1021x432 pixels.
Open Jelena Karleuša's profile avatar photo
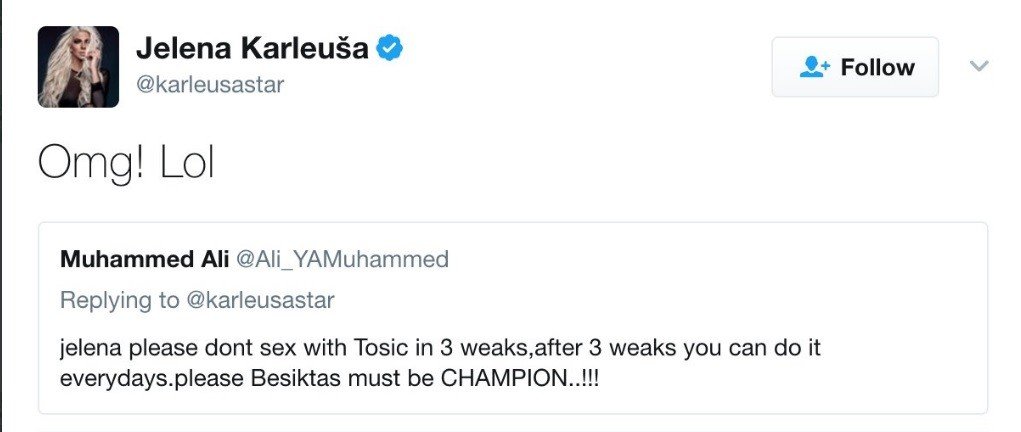click(78, 66)
